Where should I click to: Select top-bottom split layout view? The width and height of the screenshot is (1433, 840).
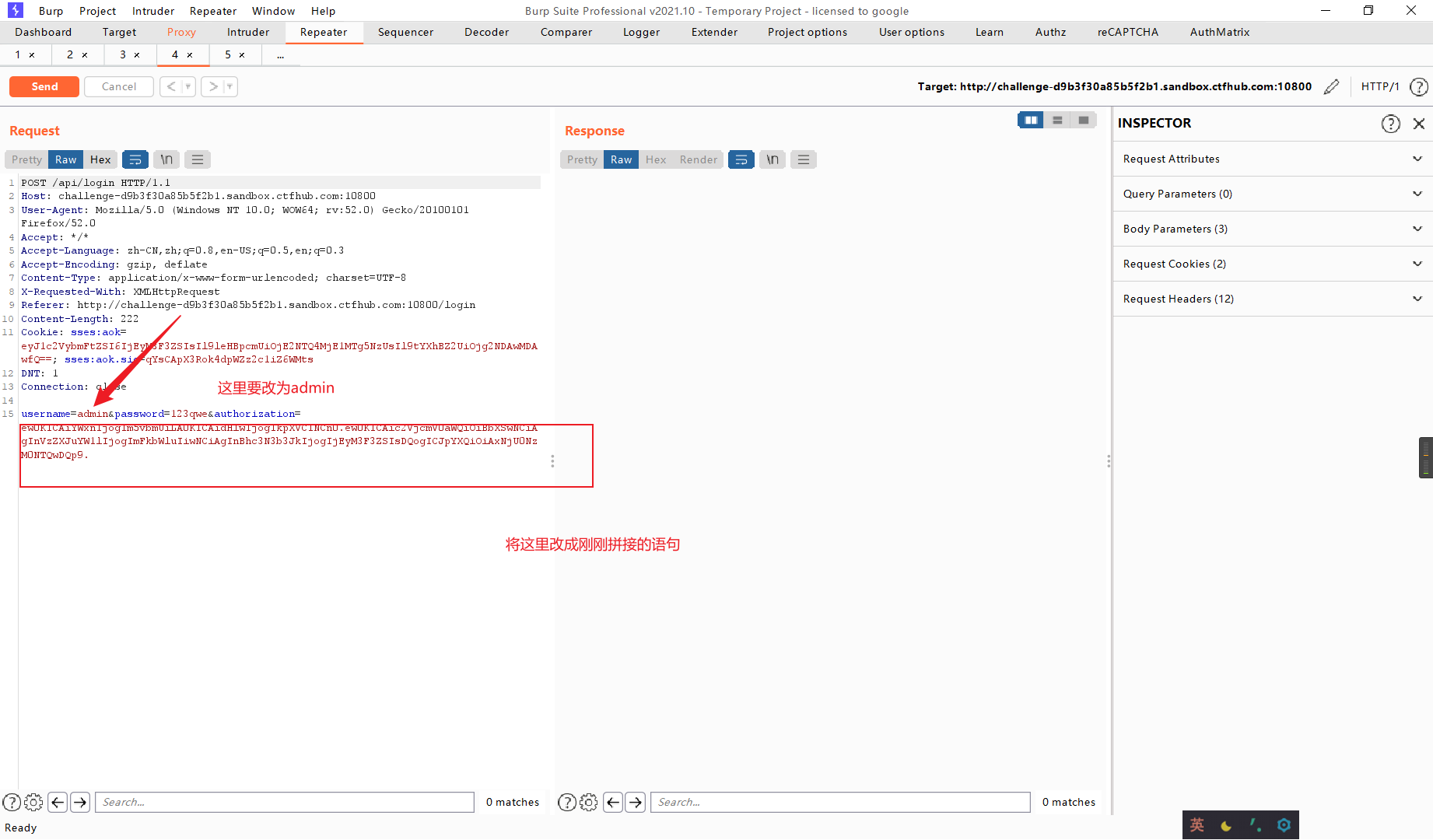pos(1057,120)
